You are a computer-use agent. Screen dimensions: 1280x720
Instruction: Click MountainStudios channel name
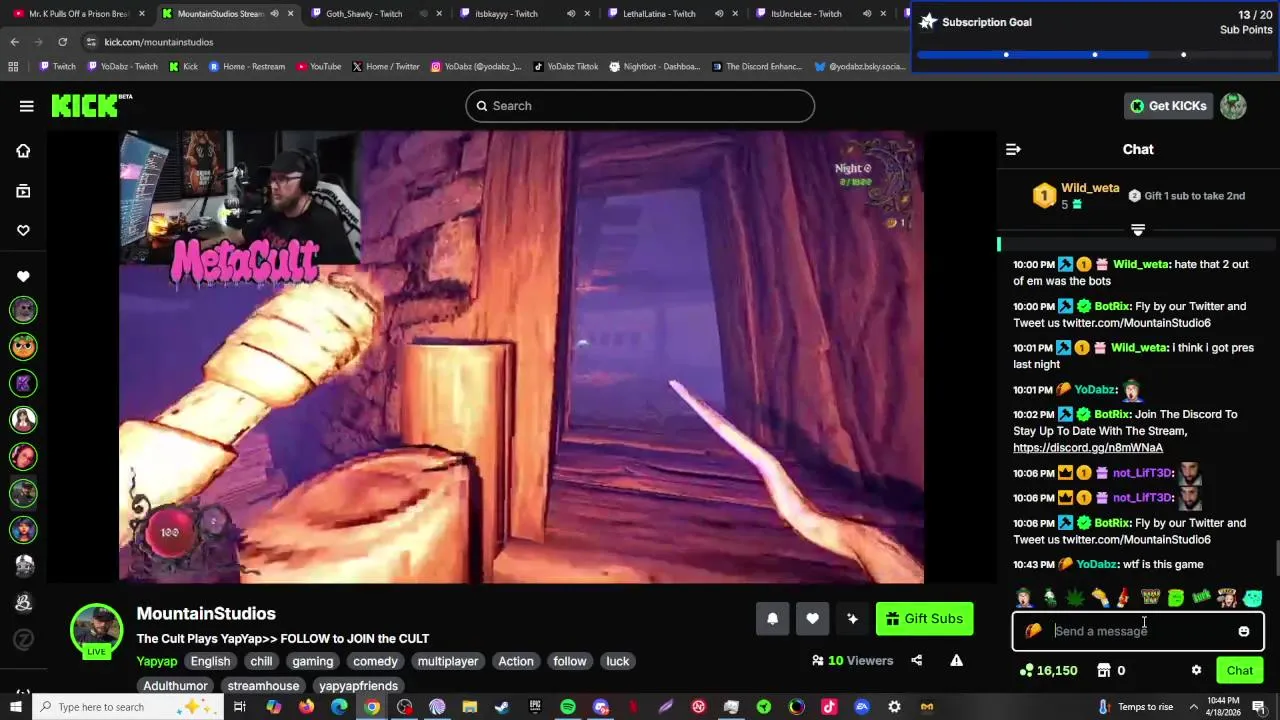click(206, 614)
